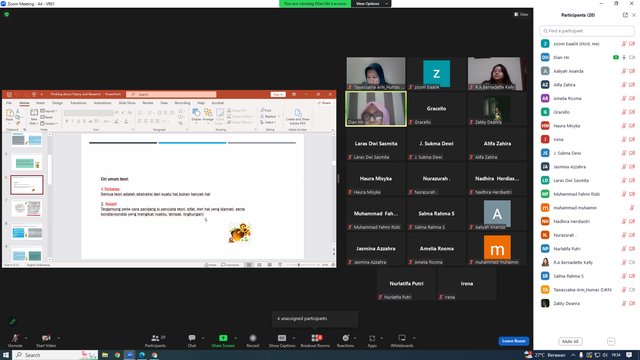Select R.A Bernadette Kelly's video tile

pos(497,73)
